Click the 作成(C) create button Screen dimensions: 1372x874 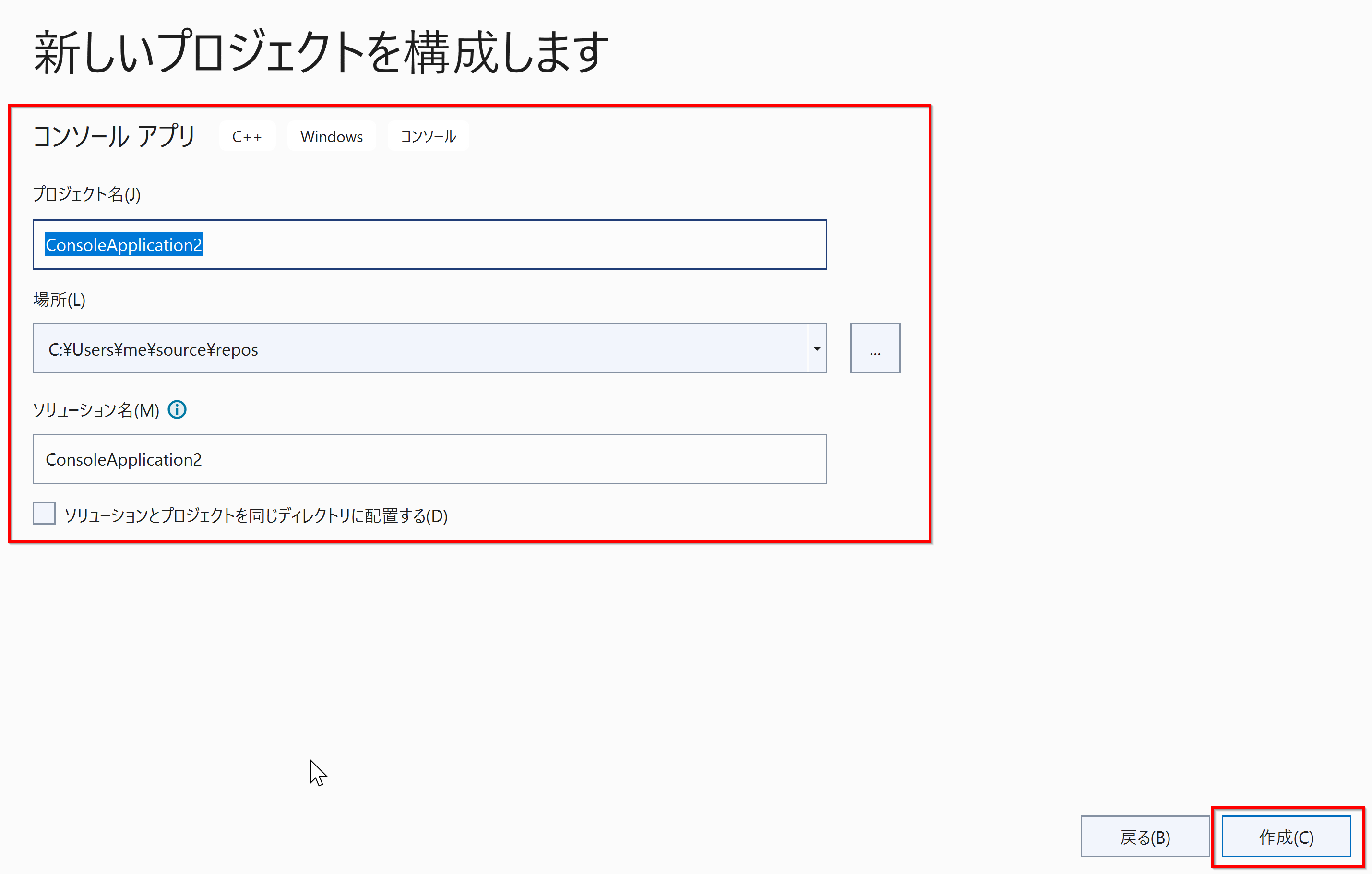[x=1286, y=837]
